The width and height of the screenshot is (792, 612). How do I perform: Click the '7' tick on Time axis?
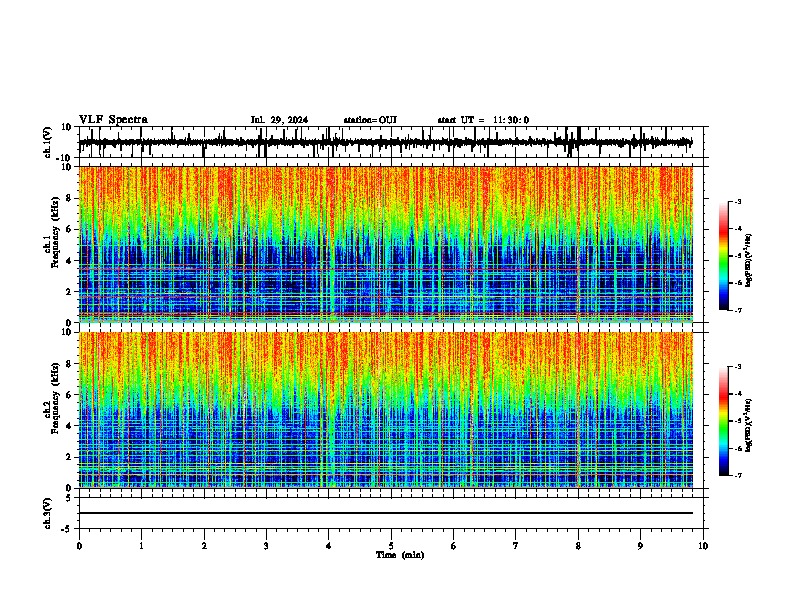pyautogui.click(x=516, y=546)
